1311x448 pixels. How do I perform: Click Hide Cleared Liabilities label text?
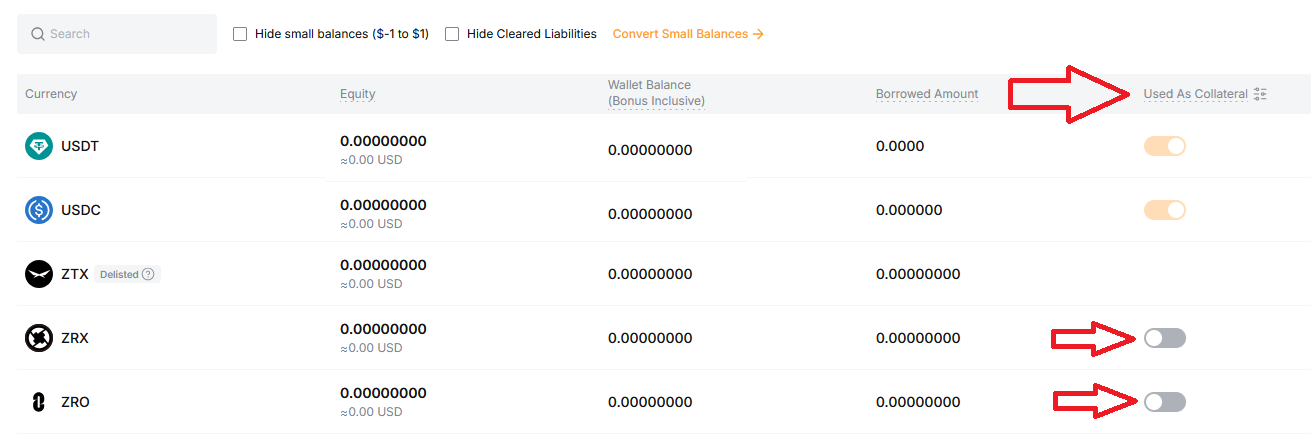[532, 34]
